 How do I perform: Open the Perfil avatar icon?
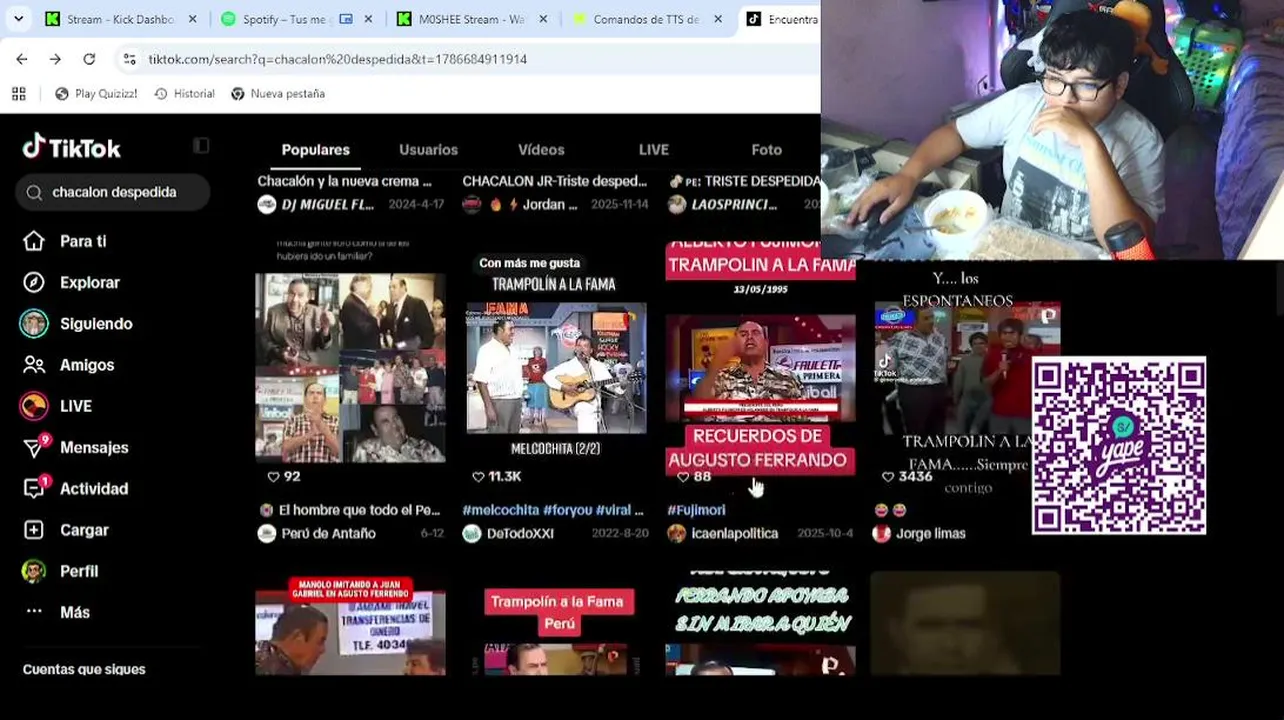point(34,571)
